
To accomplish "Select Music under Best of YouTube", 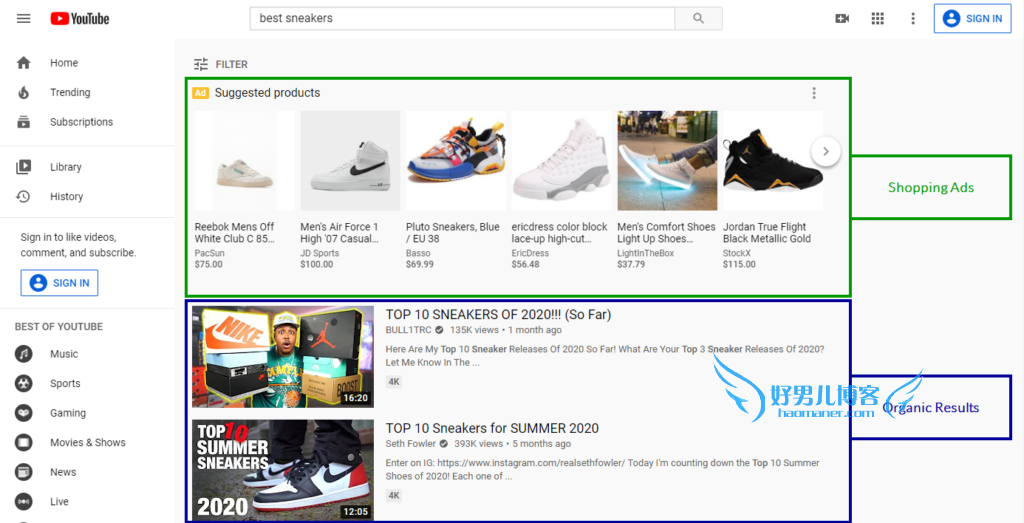I will click(64, 354).
